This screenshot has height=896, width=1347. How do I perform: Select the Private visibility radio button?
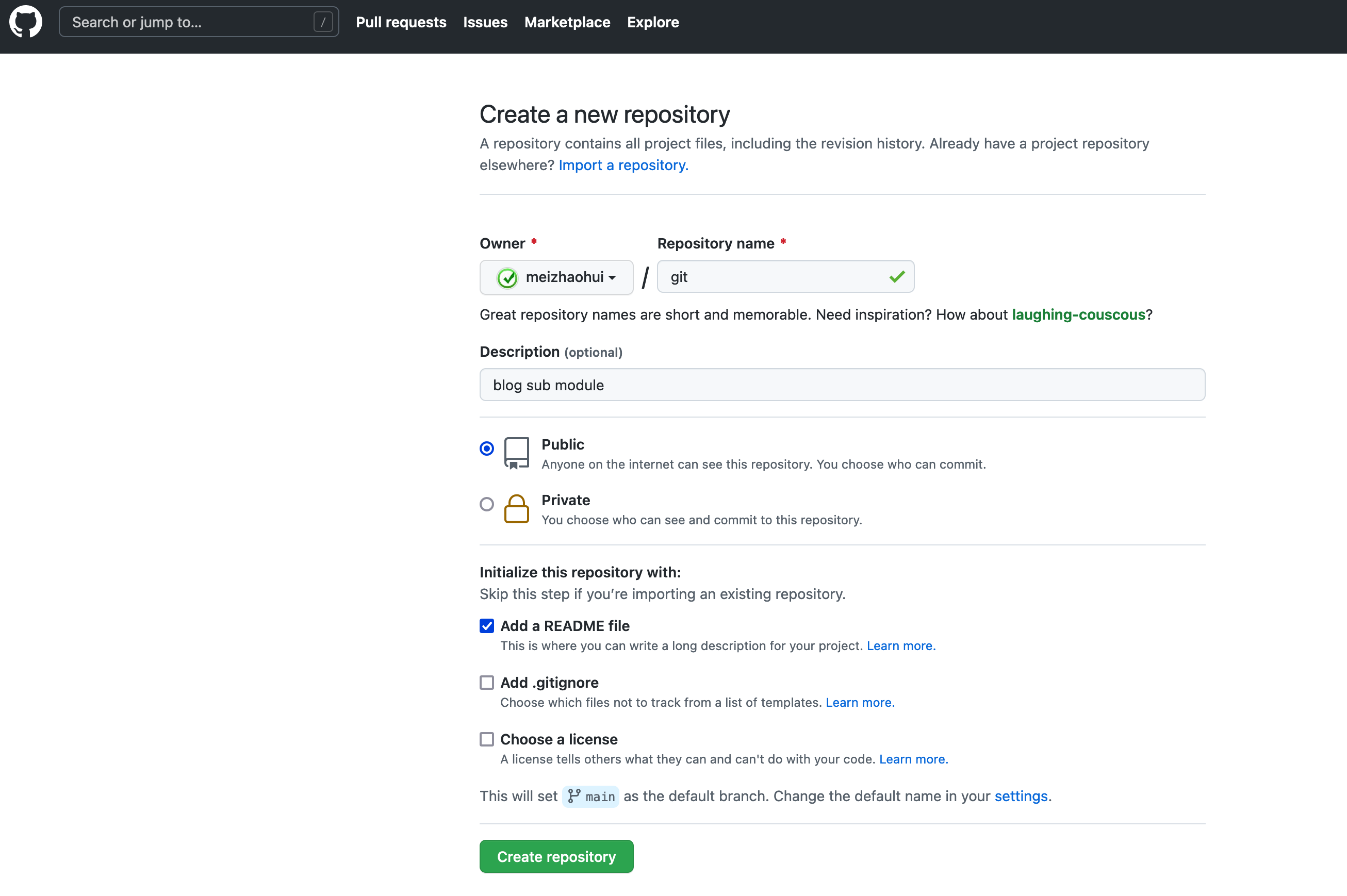tap(486, 504)
